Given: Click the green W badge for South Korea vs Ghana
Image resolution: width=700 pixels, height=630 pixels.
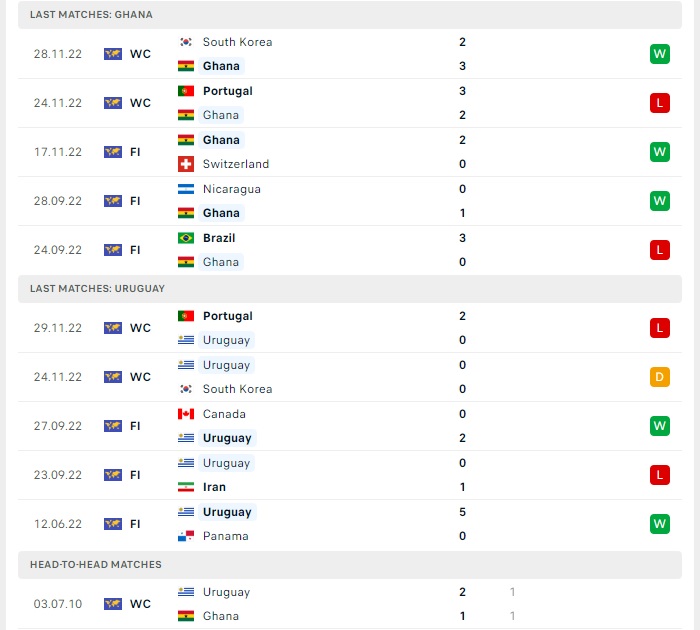Looking at the screenshot, I should (x=659, y=54).
